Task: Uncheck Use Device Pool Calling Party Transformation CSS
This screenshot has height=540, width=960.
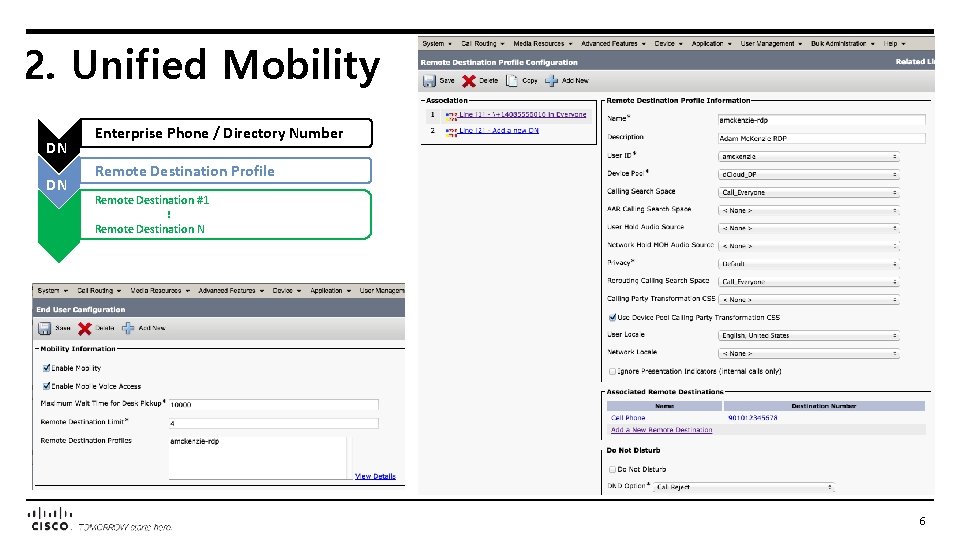Action: (612, 317)
